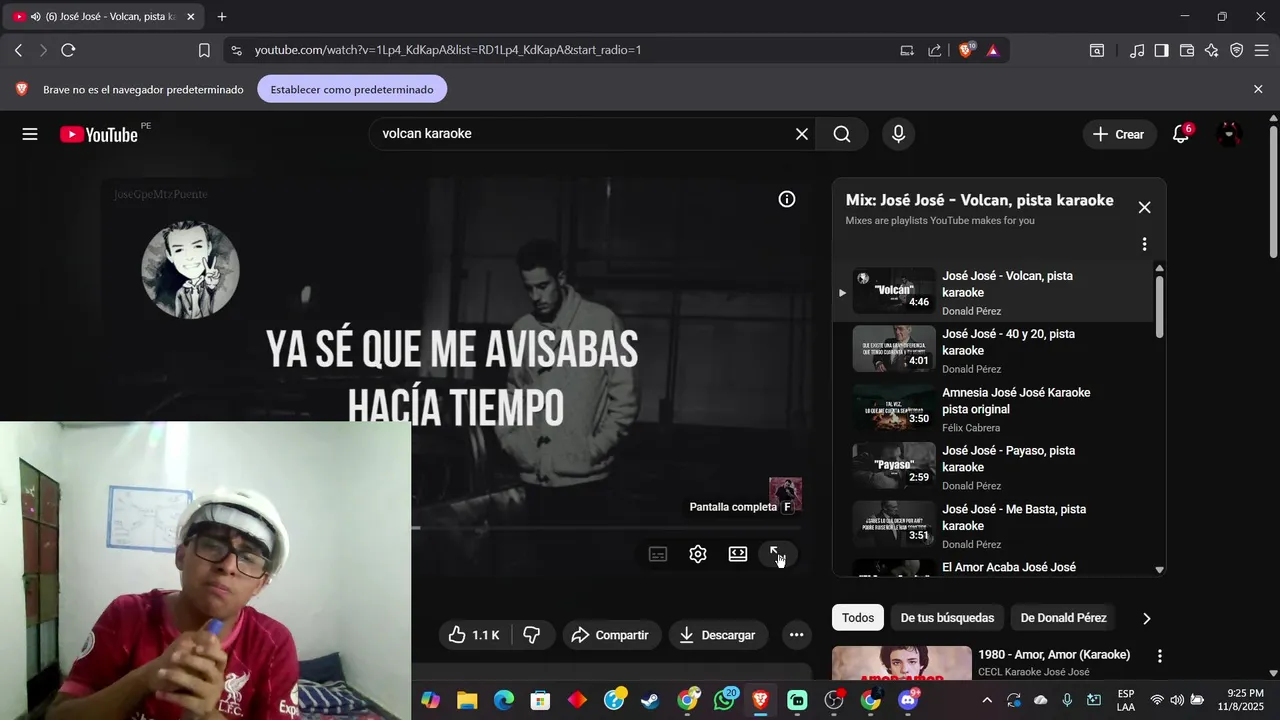
Task: Go back in browser
Action: click(18, 50)
